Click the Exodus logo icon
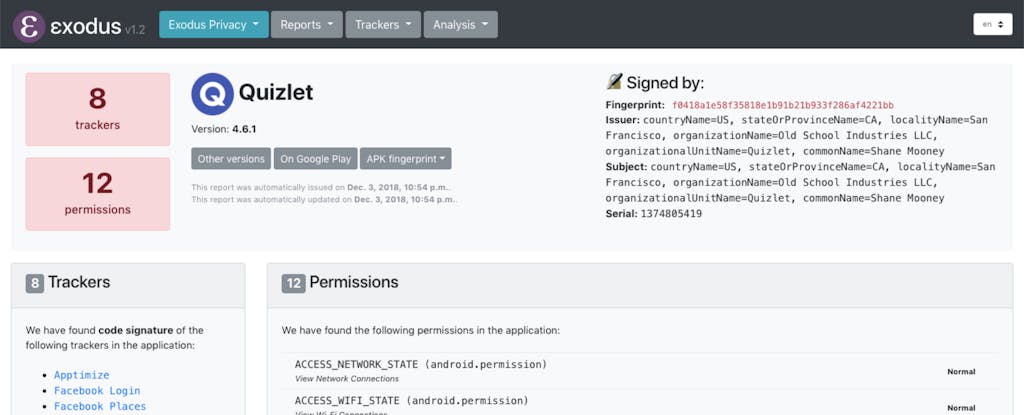Image resolution: width=1024 pixels, height=415 pixels. [30, 25]
